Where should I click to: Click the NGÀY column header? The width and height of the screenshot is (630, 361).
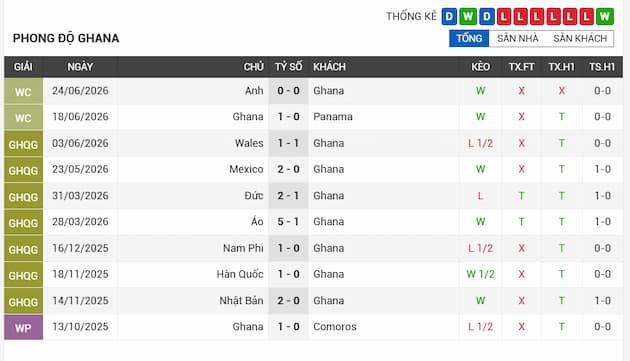[80, 67]
